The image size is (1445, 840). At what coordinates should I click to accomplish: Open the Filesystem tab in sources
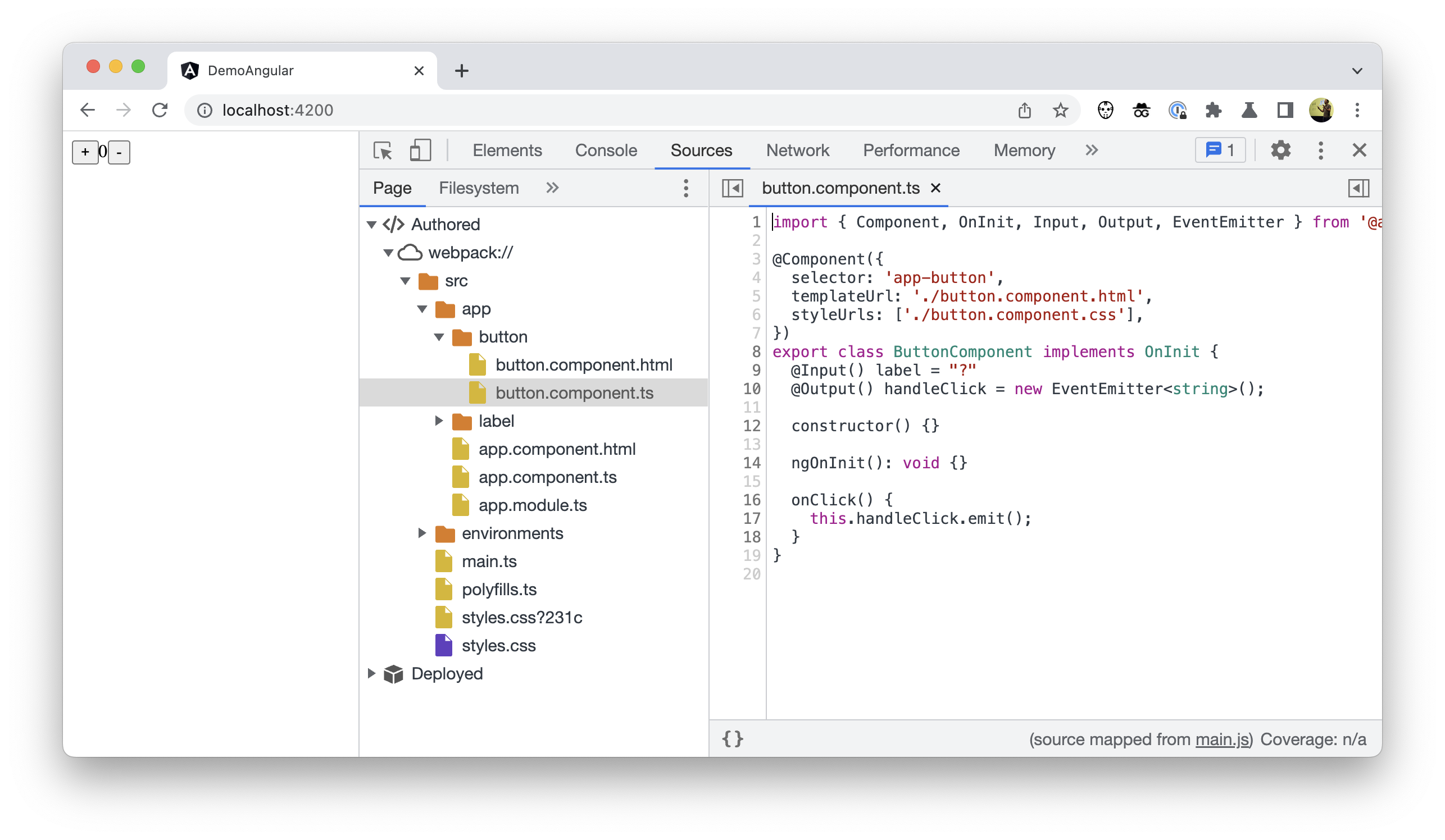click(x=478, y=188)
